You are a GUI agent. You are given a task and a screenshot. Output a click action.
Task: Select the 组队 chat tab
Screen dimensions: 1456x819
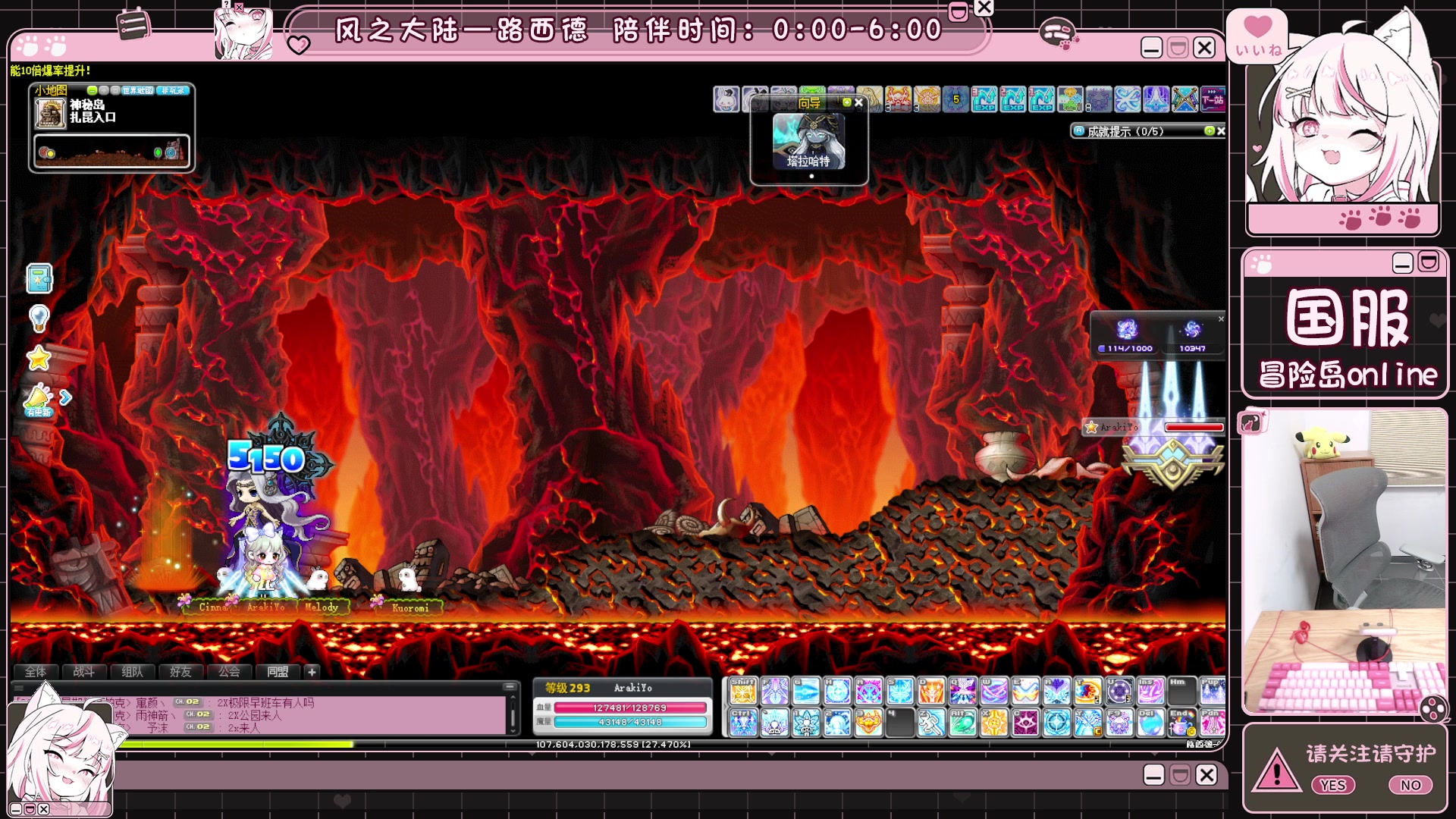(132, 672)
